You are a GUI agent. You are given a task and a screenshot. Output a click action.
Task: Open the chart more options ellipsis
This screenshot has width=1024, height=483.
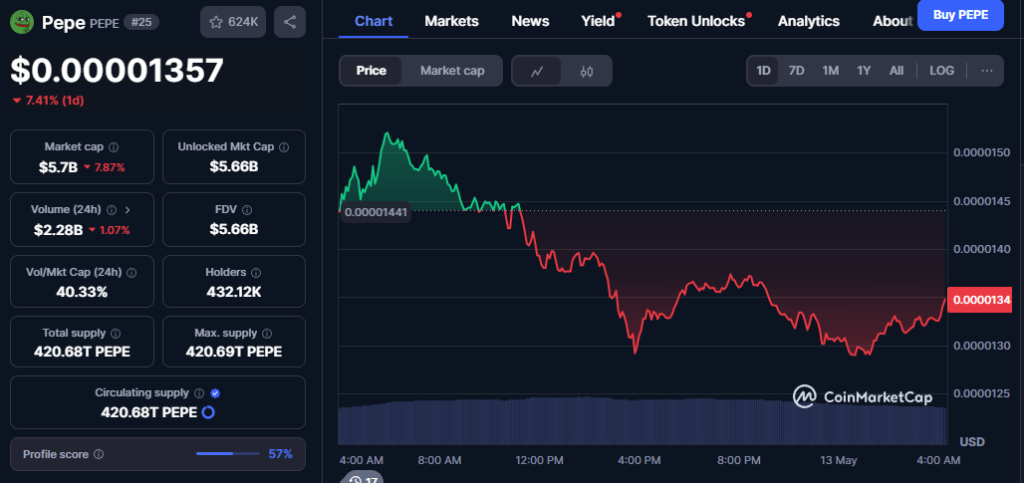987,70
